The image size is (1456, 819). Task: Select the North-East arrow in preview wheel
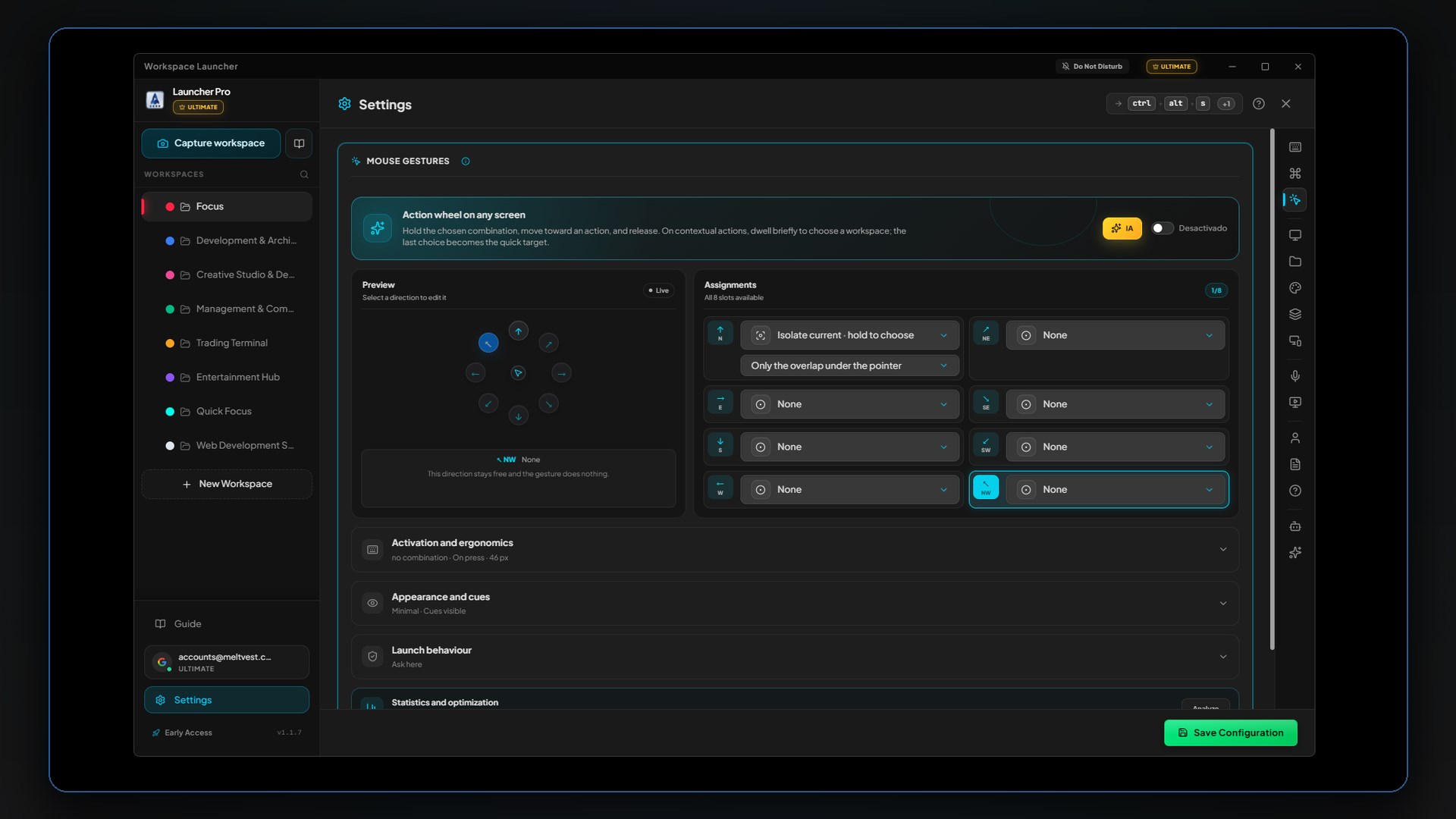[548, 344]
